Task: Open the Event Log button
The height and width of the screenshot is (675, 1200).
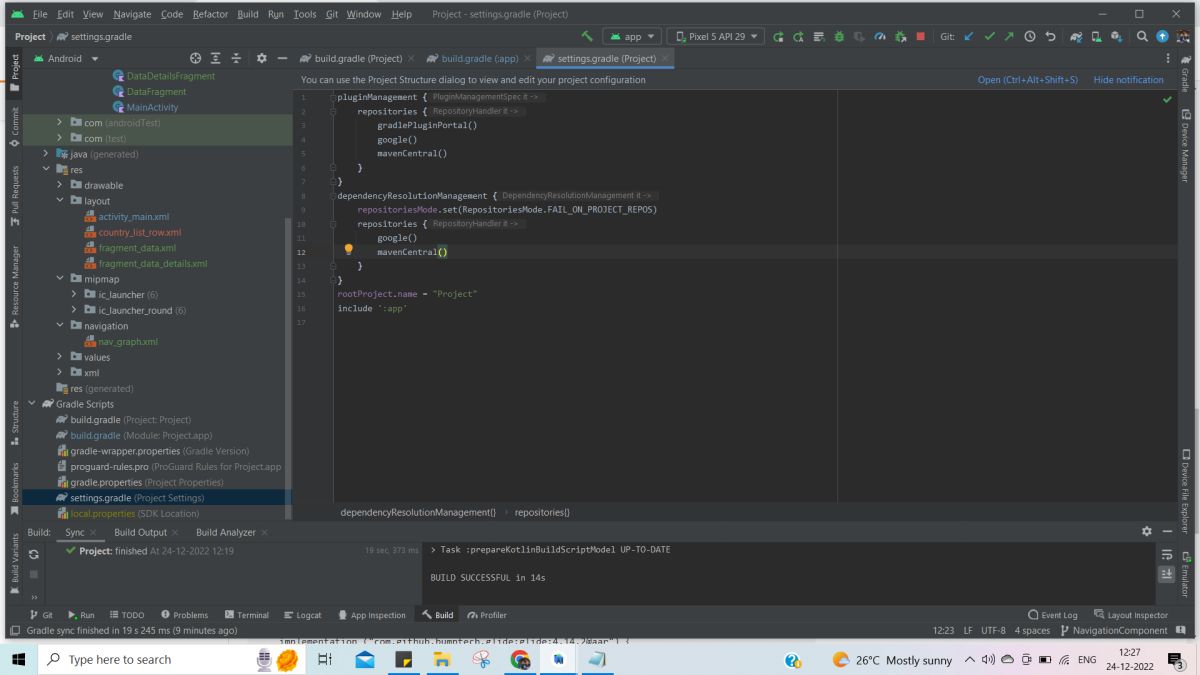Action: pos(1053,615)
